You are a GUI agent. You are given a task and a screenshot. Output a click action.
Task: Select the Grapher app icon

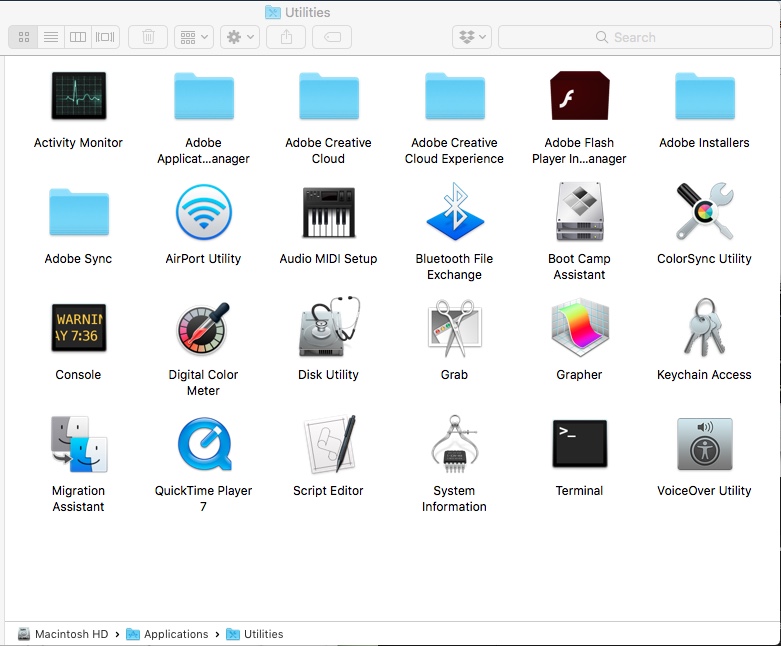(x=580, y=328)
